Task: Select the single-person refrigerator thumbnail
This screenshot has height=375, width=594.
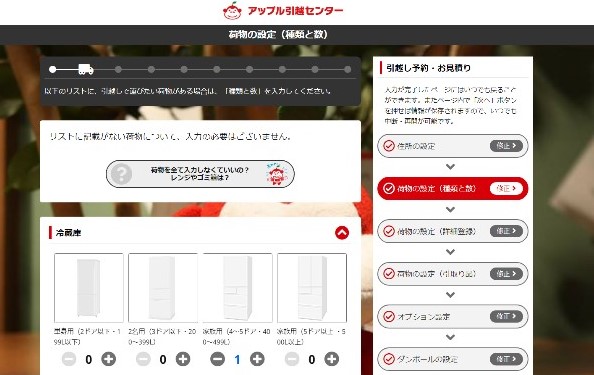Action: coord(89,288)
